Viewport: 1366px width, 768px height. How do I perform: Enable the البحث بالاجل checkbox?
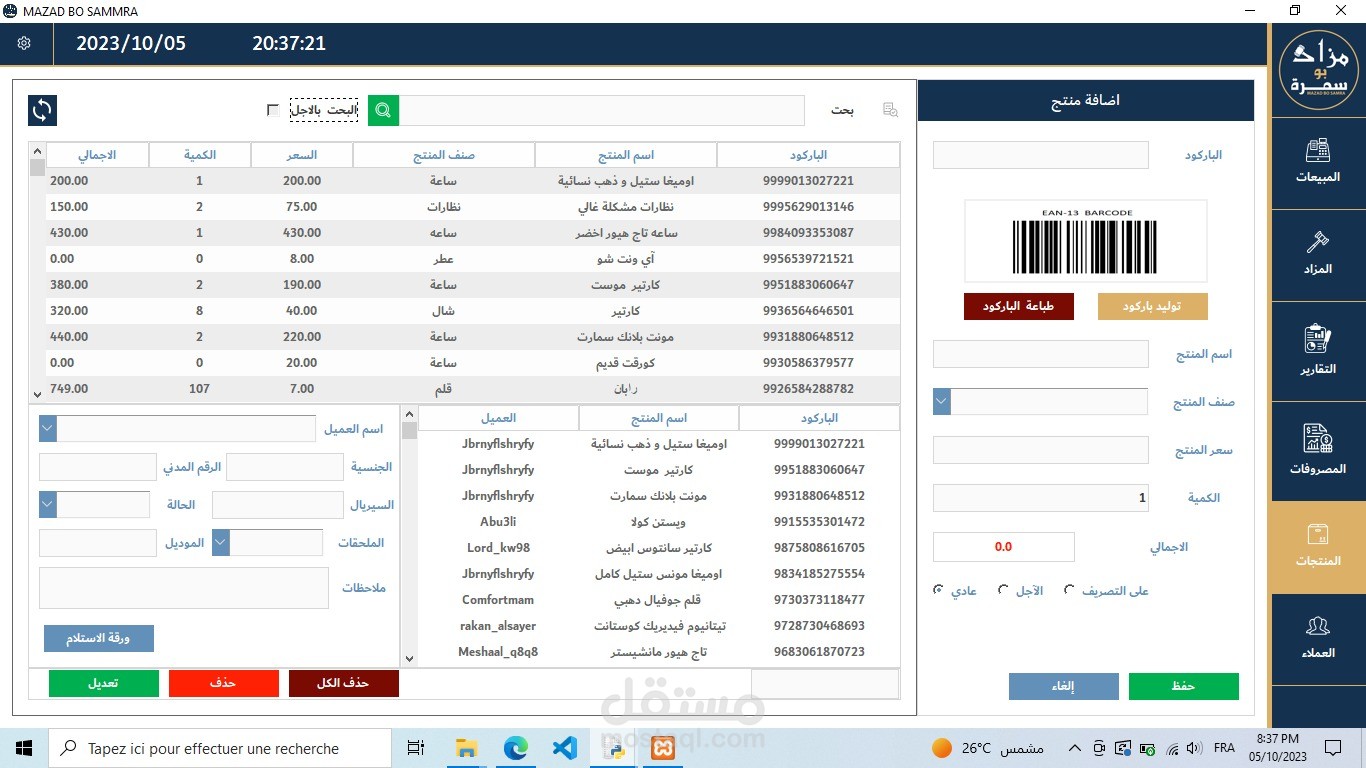point(273,110)
